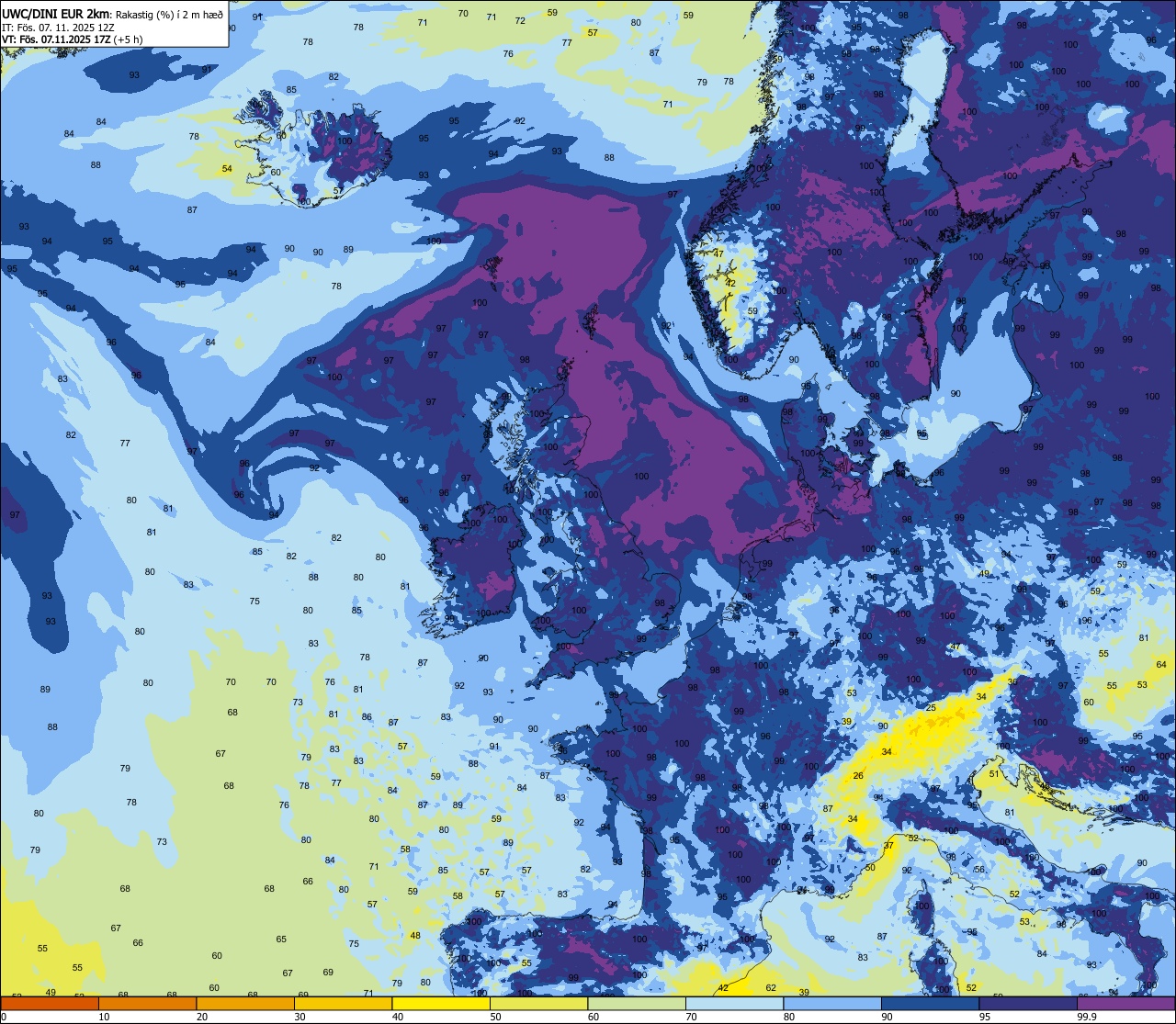The height and width of the screenshot is (1024, 1176).
Task: Click the valid time line 'VT: Fös. 07.11.2025 17Z (+5 h)'
Action: point(72,39)
